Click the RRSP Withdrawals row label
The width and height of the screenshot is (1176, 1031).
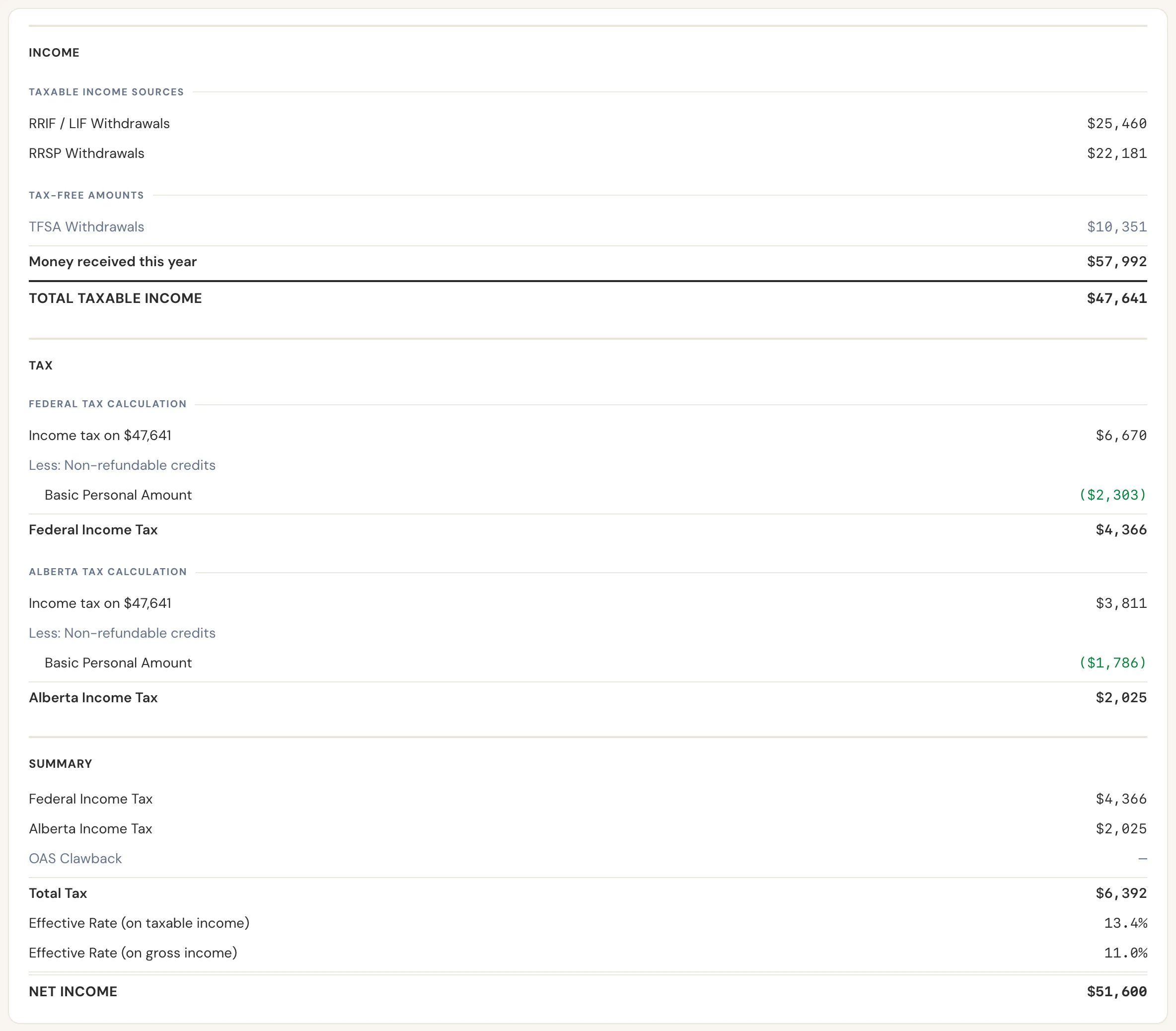pyautogui.click(x=86, y=153)
